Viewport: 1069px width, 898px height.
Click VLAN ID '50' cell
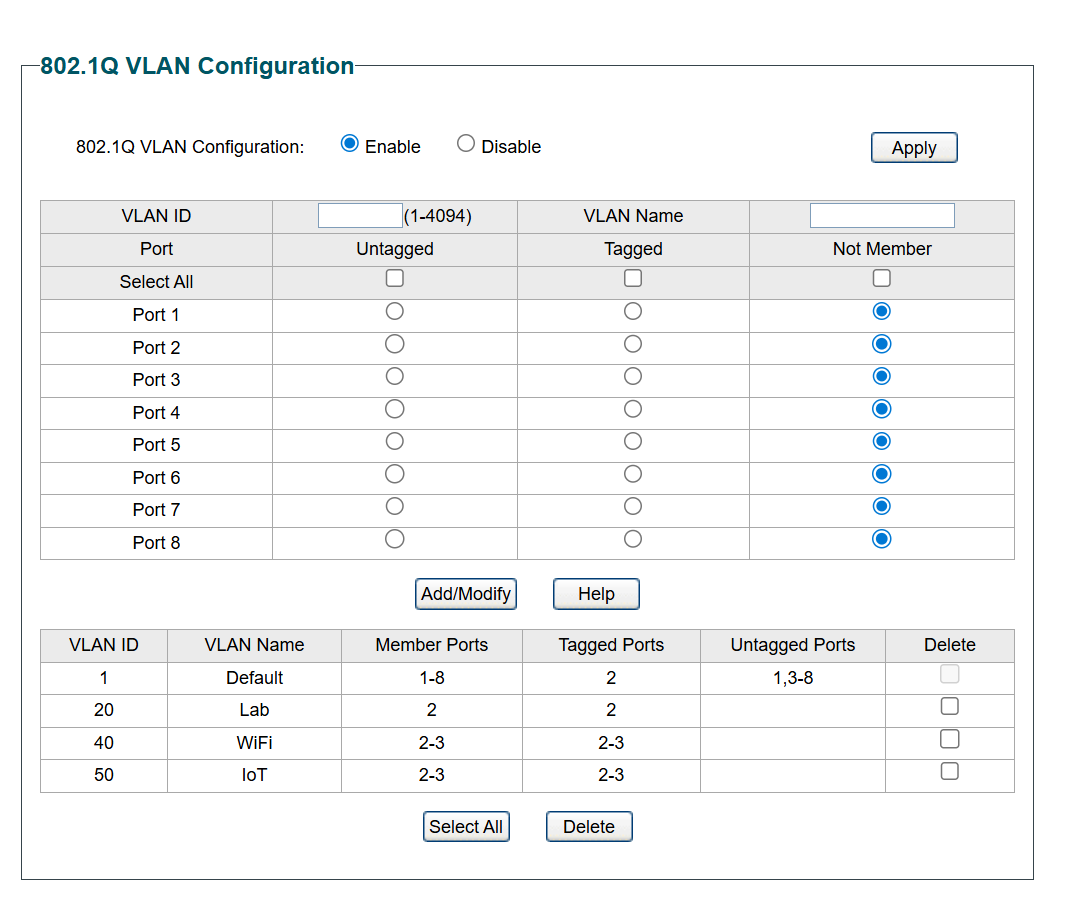[x=104, y=775]
